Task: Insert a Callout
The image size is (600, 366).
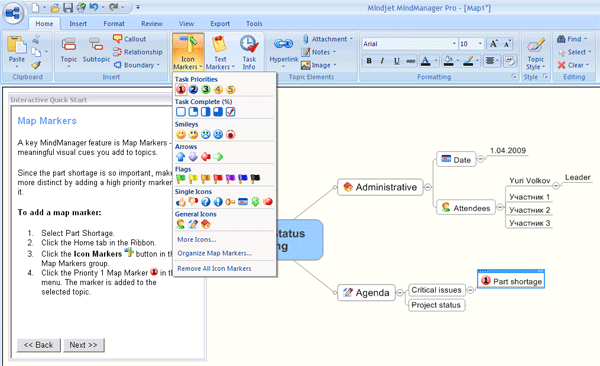Action: [130, 39]
